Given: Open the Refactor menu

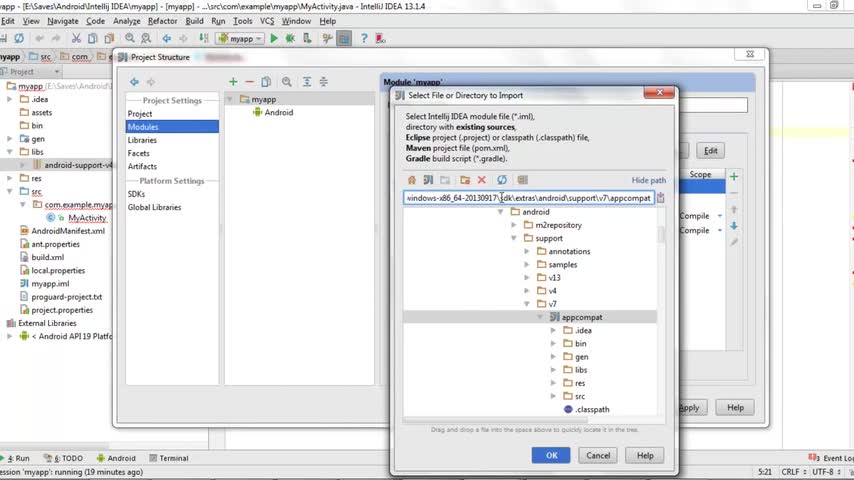Looking at the screenshot, I should (x=162, y=21).
